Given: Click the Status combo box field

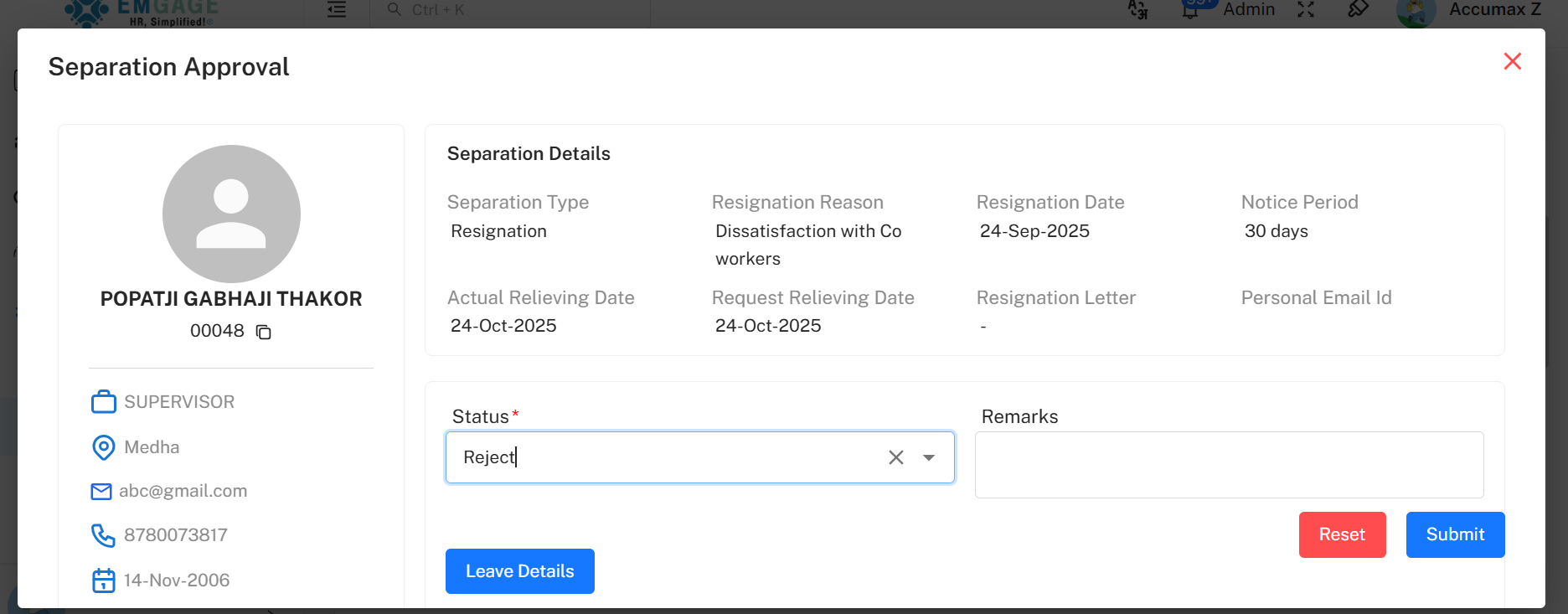Looking at the screenshot, I should (x=662, y=457).
